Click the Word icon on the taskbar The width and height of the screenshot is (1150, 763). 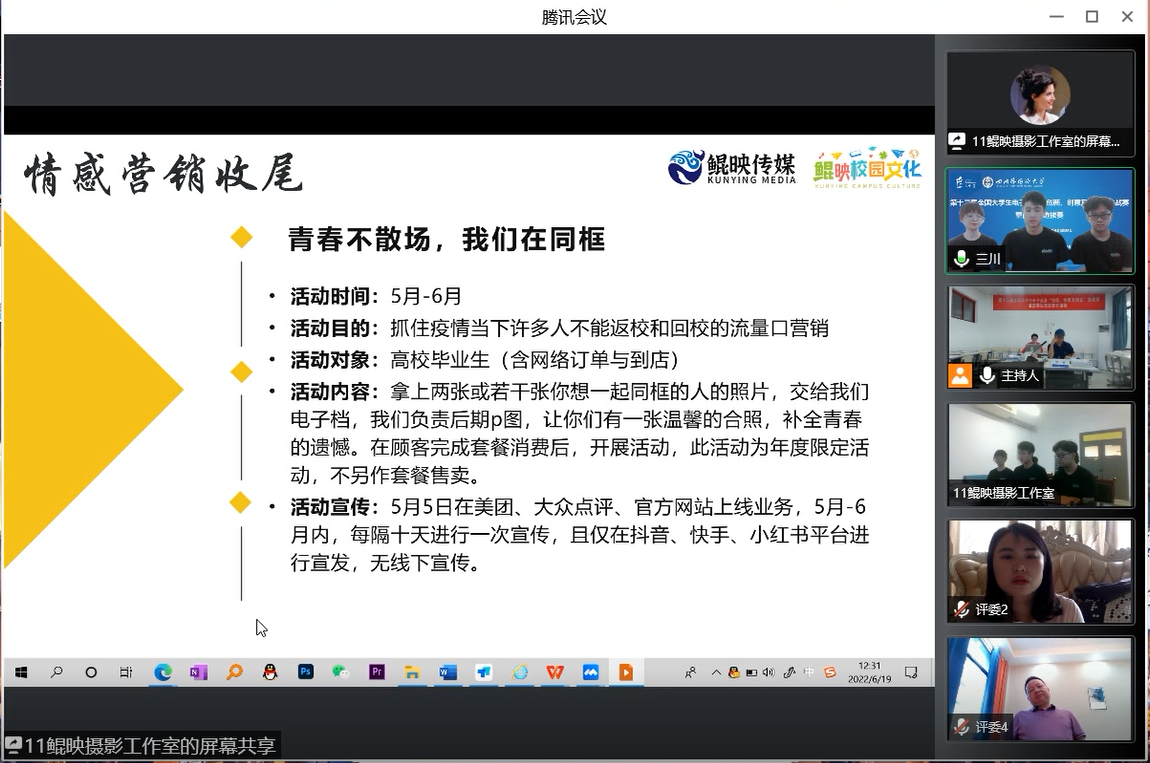pyautogui.click(x=448, y=673)
